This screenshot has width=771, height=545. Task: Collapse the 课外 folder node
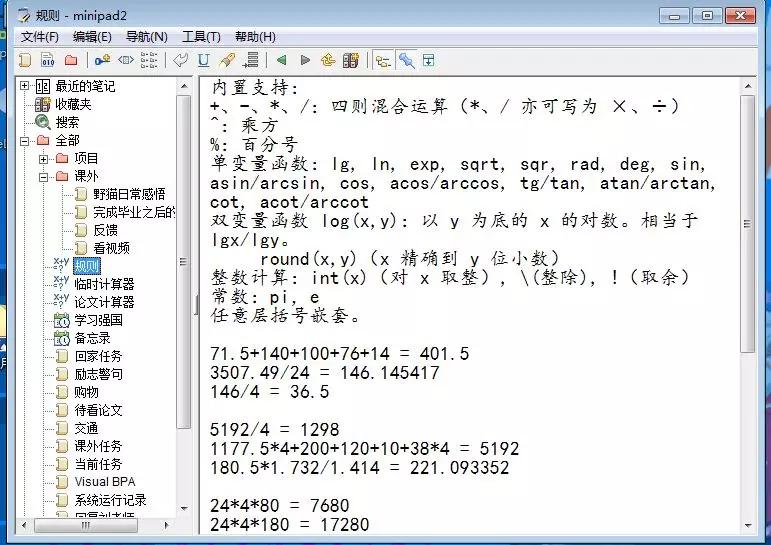click(43, 177)
